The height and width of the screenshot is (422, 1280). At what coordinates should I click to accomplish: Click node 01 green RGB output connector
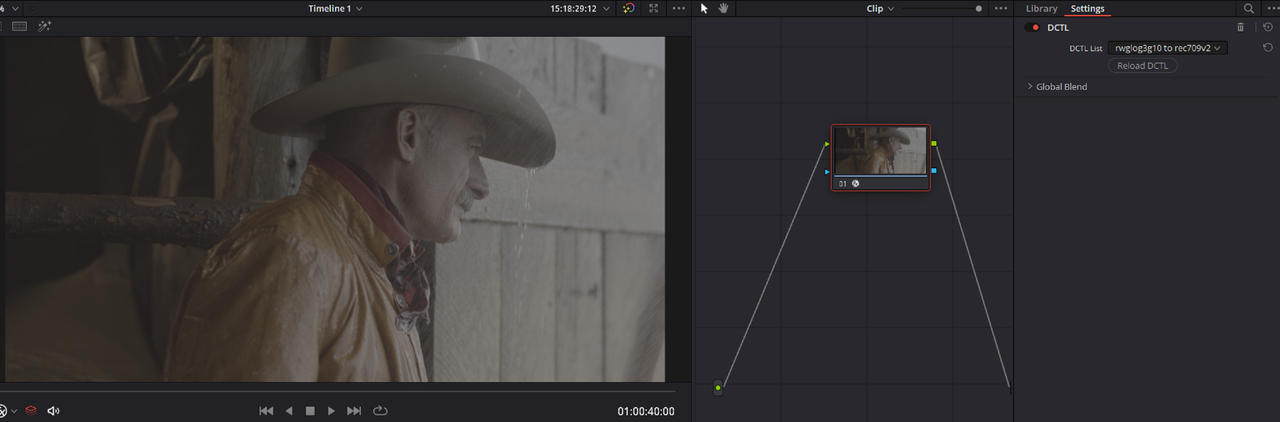934,144
